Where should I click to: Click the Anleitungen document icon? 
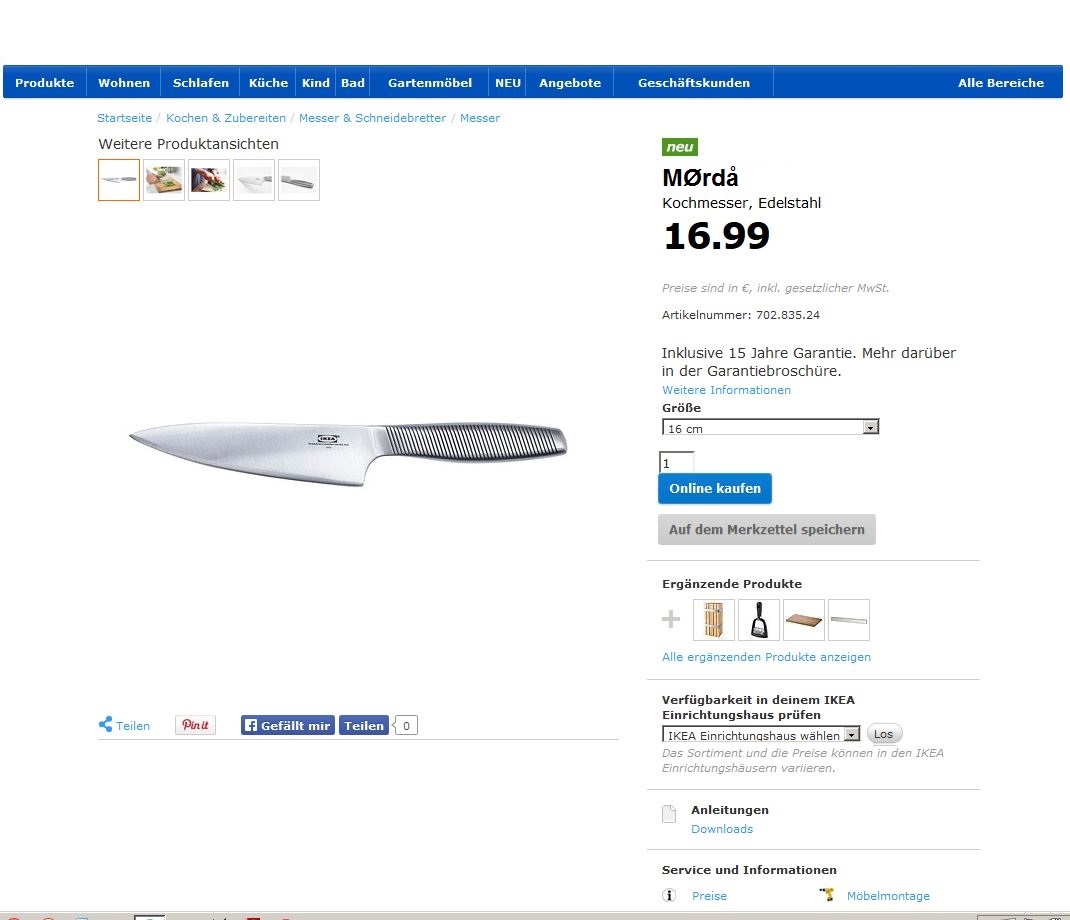click(x=669, y=814)
